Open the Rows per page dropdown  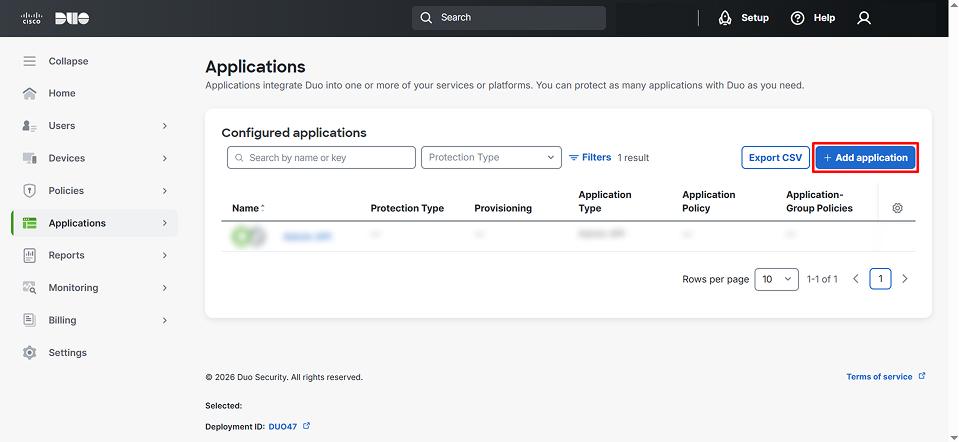[x=777, y=279]
